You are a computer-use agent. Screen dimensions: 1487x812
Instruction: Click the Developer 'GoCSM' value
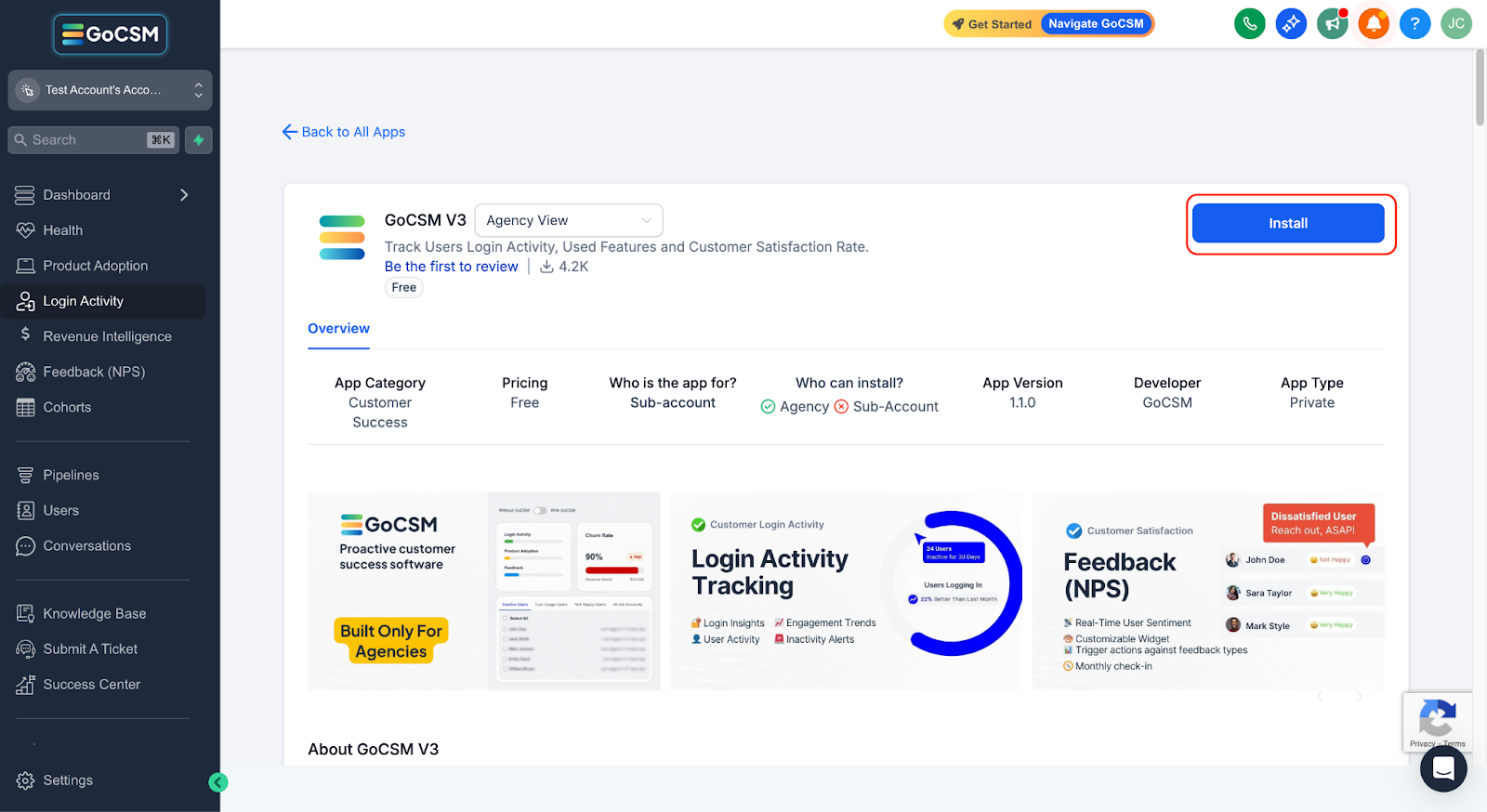[x=1167, y=403]
